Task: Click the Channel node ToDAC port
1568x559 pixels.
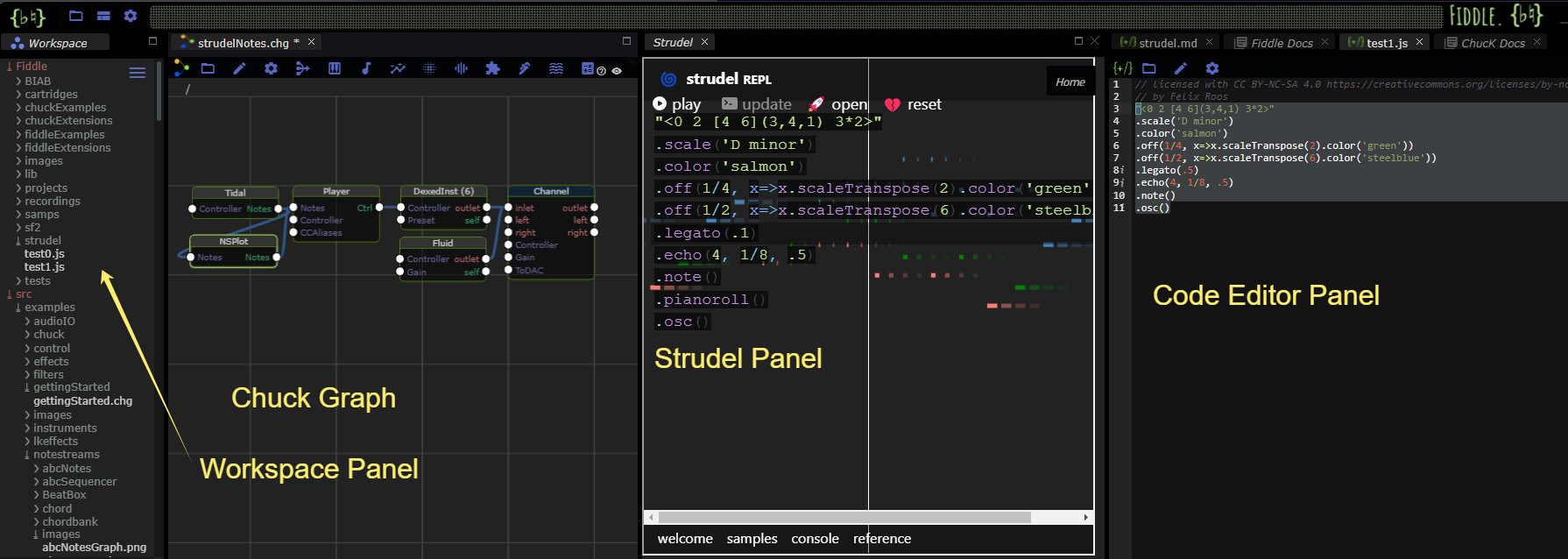Action: [509, 270]
